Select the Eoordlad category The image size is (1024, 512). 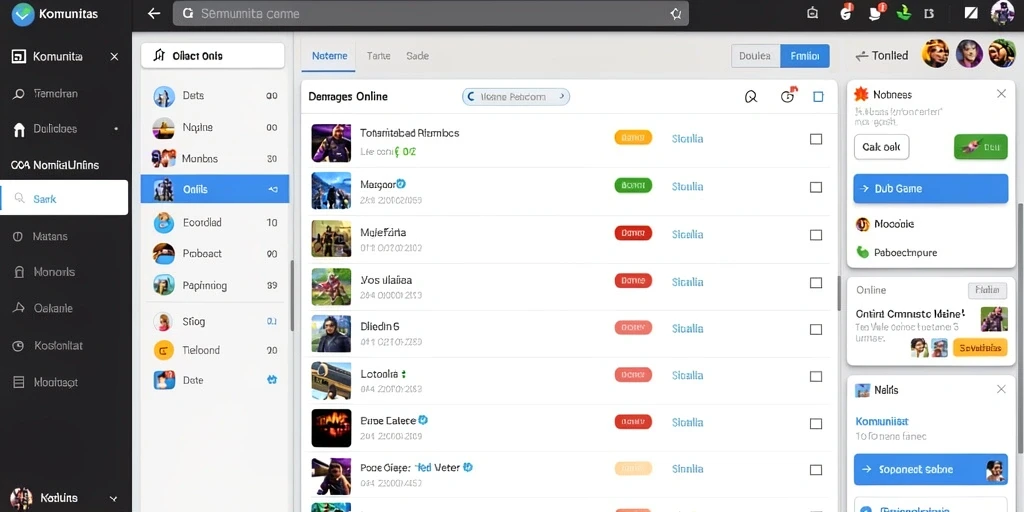coord(215,223)
